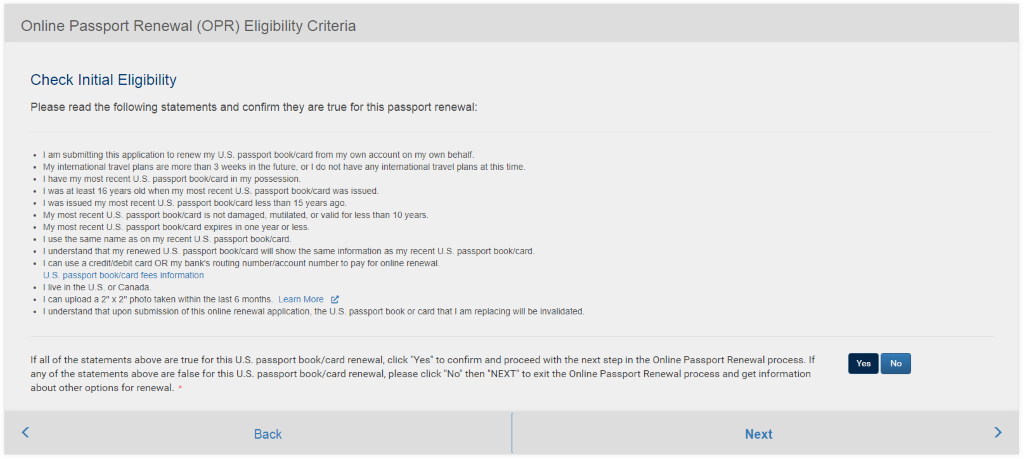Image resolution: width=1024 pixels, height=459 pixels.
Task: Select the Yes eligibility confirmation button
Action: (863, 364)
